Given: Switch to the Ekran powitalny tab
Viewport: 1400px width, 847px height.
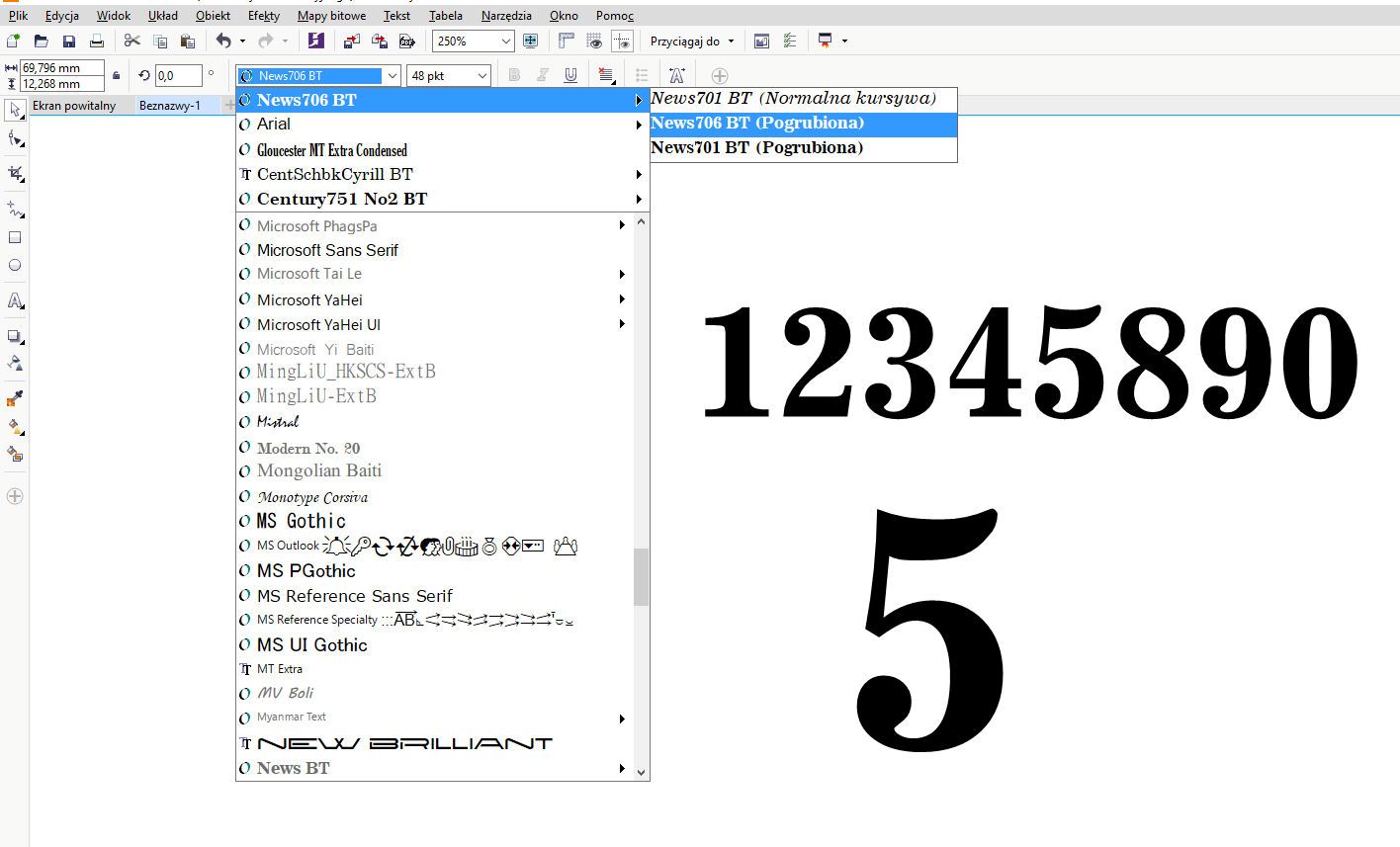Looking at the screenshot, I should 74,106.
